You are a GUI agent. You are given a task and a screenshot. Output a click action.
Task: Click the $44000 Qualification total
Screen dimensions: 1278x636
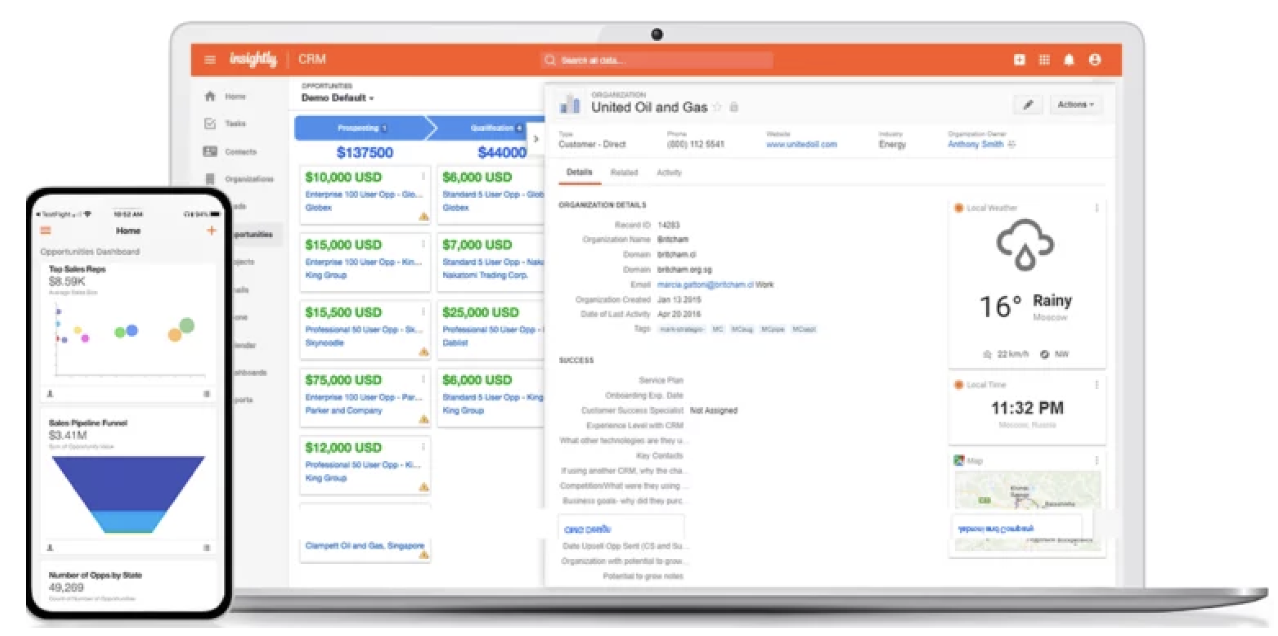(x=502, y=153)
